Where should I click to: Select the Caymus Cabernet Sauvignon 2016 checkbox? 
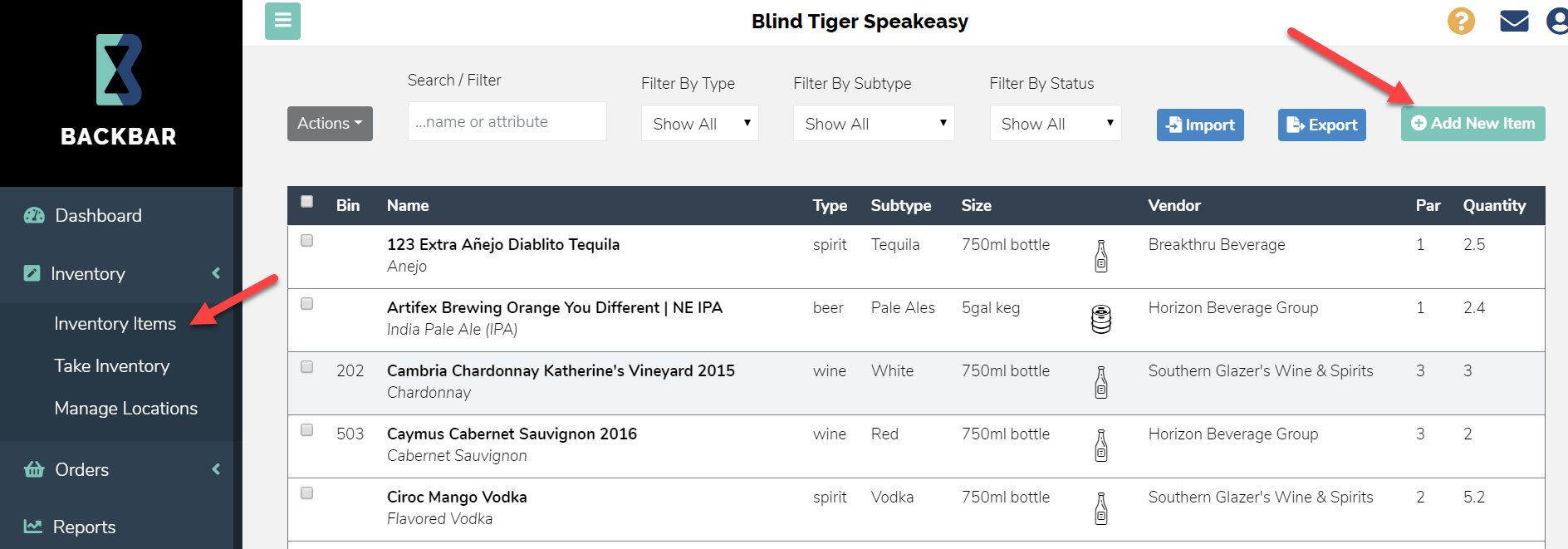[x=307, y=430]
